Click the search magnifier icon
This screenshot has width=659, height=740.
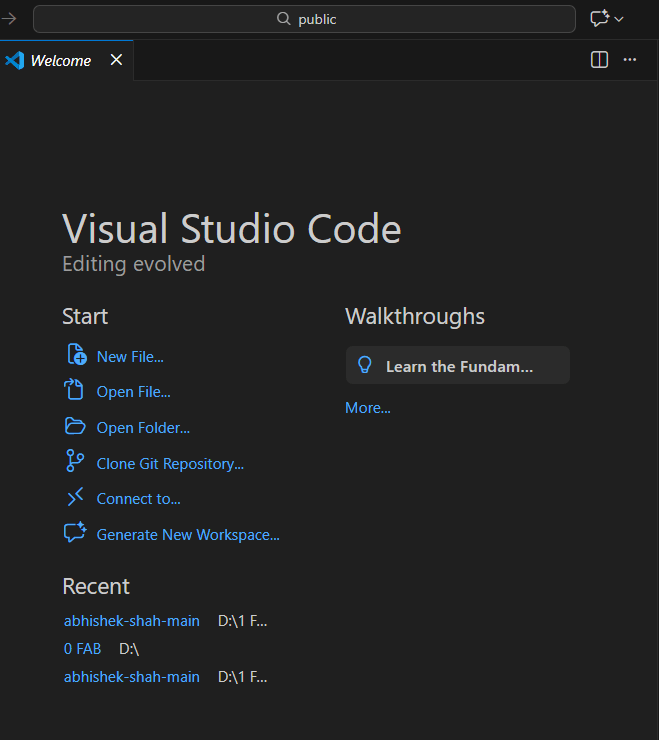tap(283, 19)
